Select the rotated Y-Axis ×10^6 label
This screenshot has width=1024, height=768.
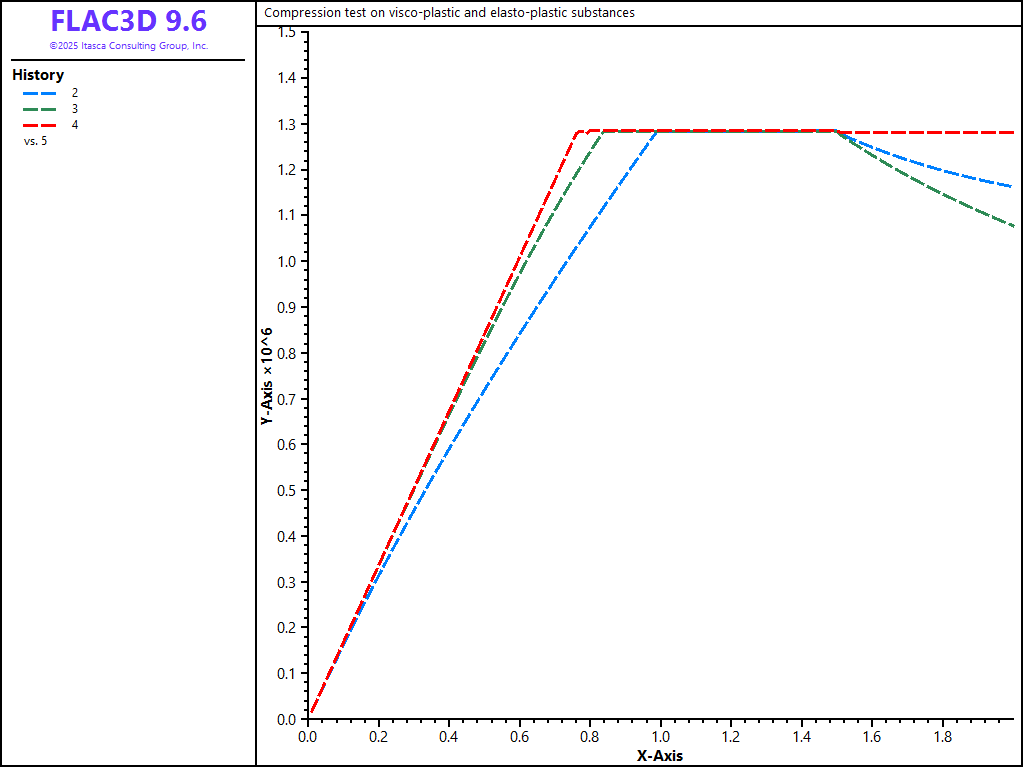pos(267,376)
